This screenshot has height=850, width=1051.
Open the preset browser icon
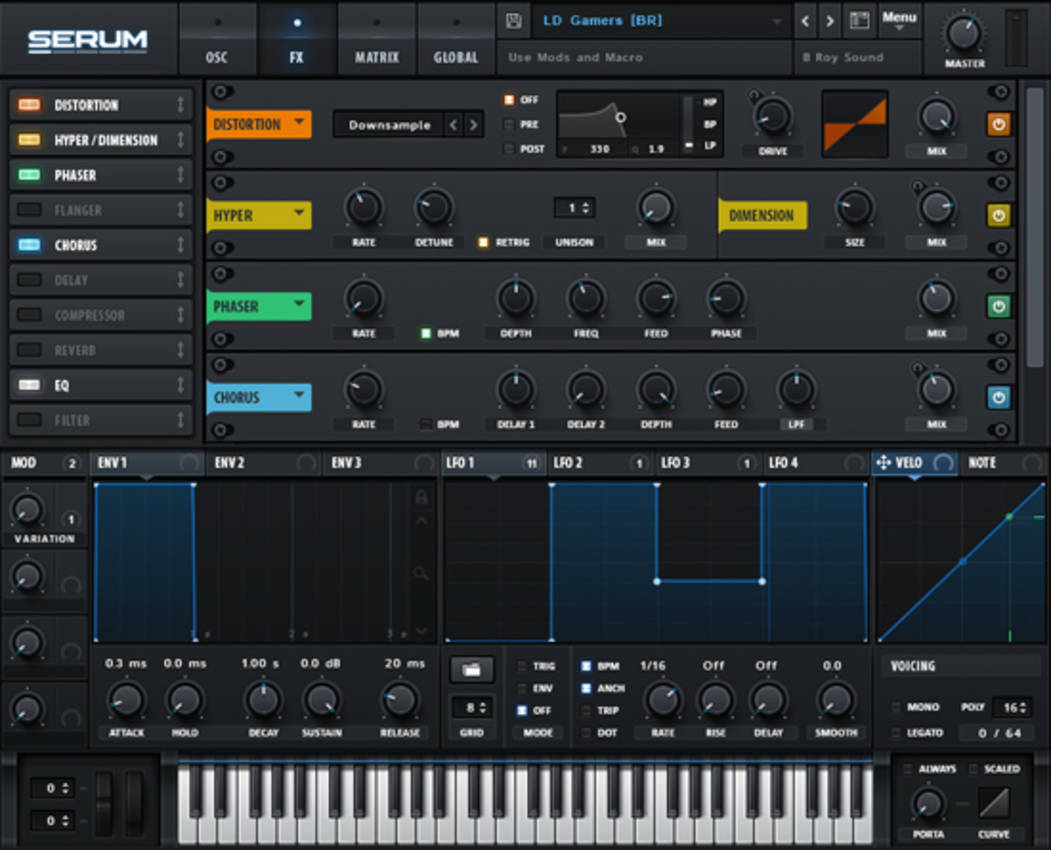(859, 21)
